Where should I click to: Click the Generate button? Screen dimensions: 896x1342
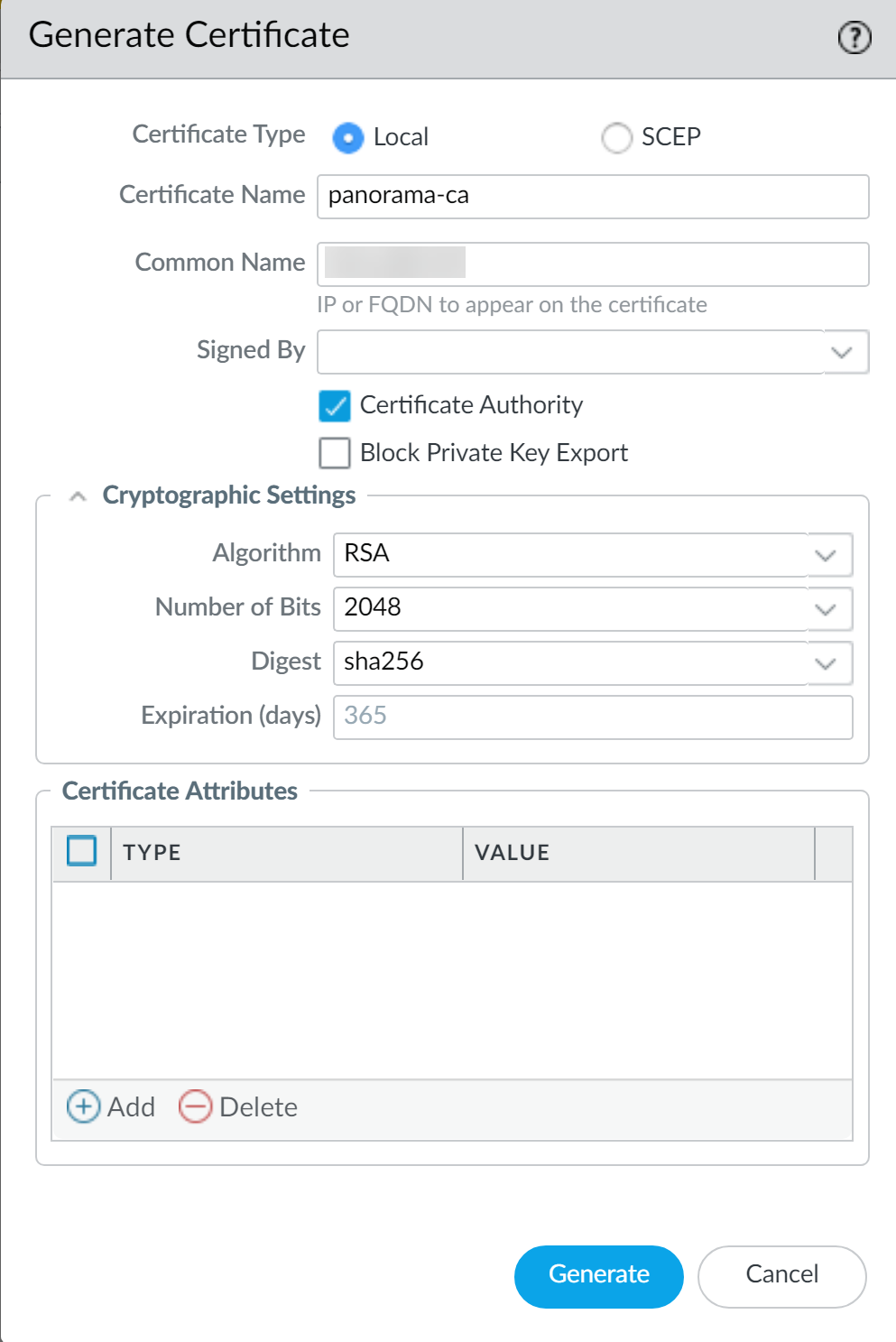coord(598,1275)
